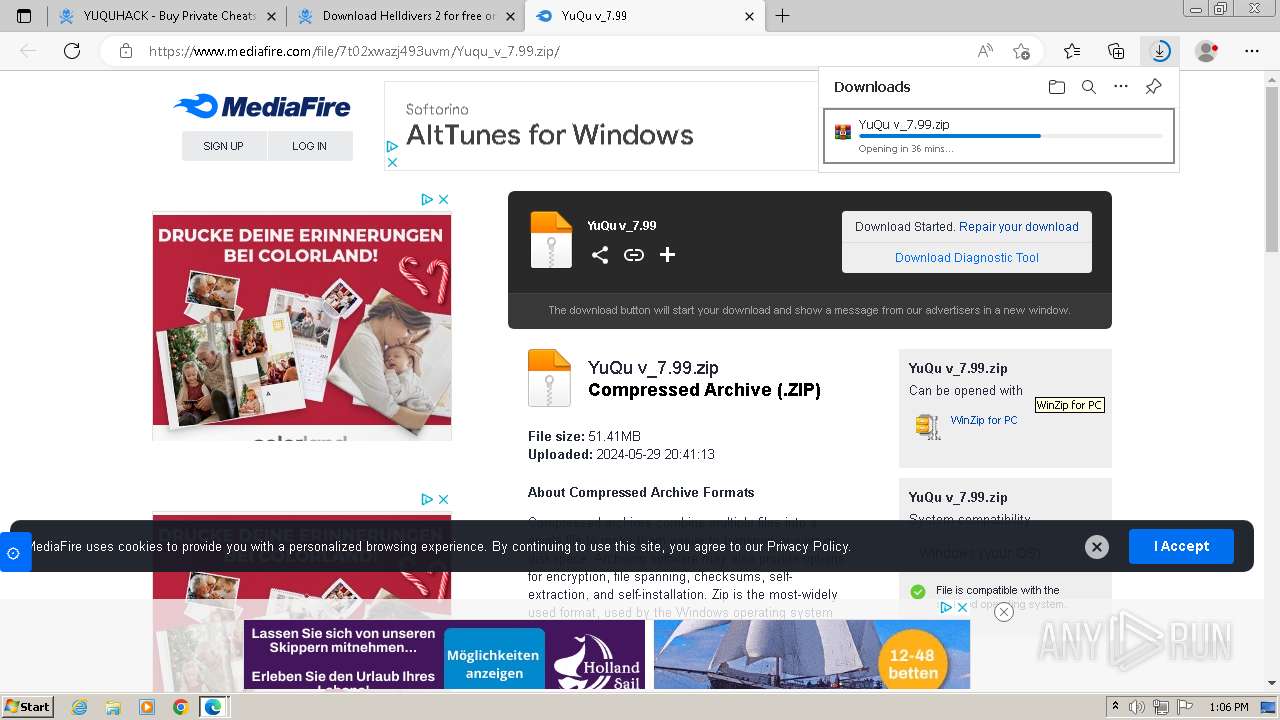Image resolution: width=1280 pixels, height=720 pixels.
Task: Show hidden system tray icons
Action: pos(1116,707)
